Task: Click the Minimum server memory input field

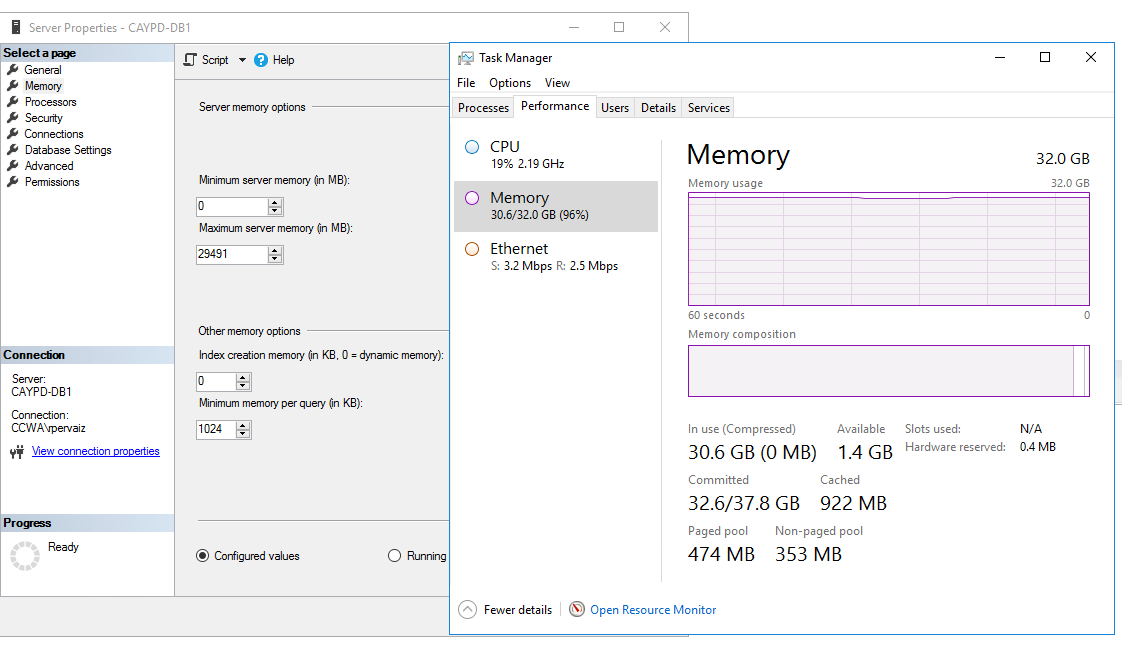Action: 232,206
